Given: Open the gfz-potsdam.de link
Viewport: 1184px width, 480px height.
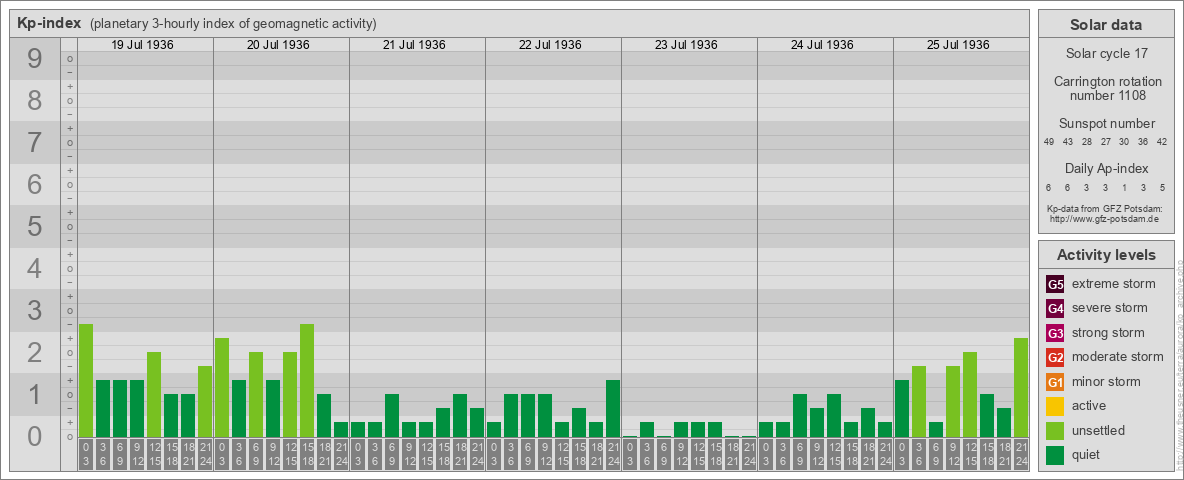Looking at the screenshot, I should tap(1104, 218).
